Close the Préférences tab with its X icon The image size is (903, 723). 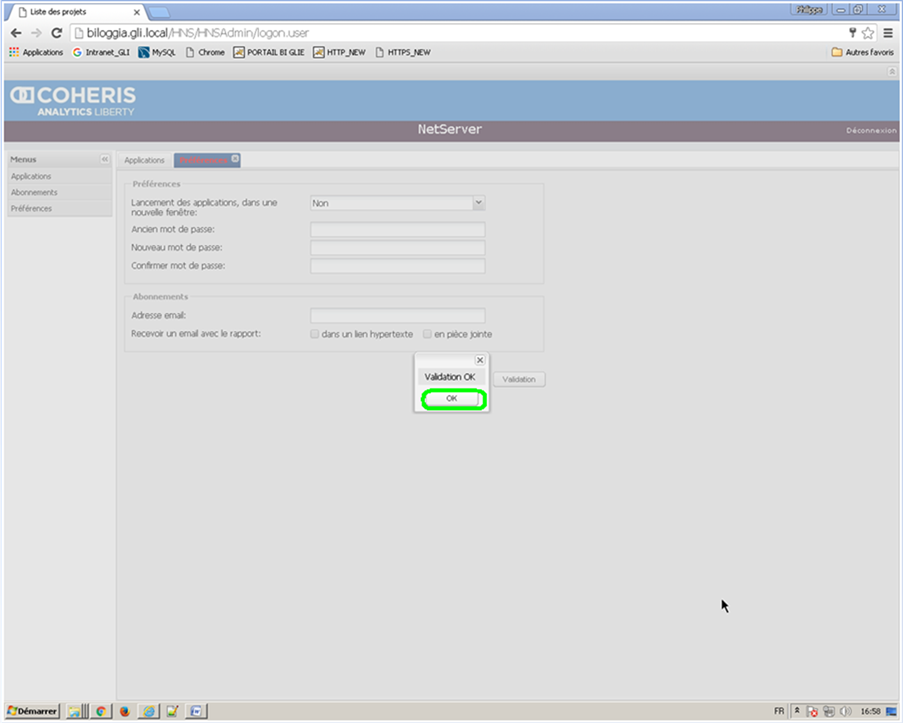click(x=235, y=159)
